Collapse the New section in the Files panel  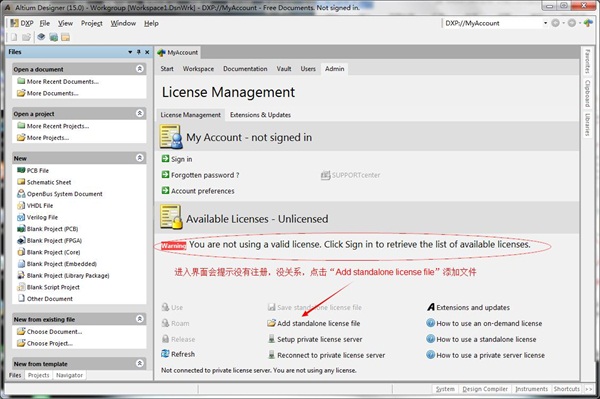(140, 158)
